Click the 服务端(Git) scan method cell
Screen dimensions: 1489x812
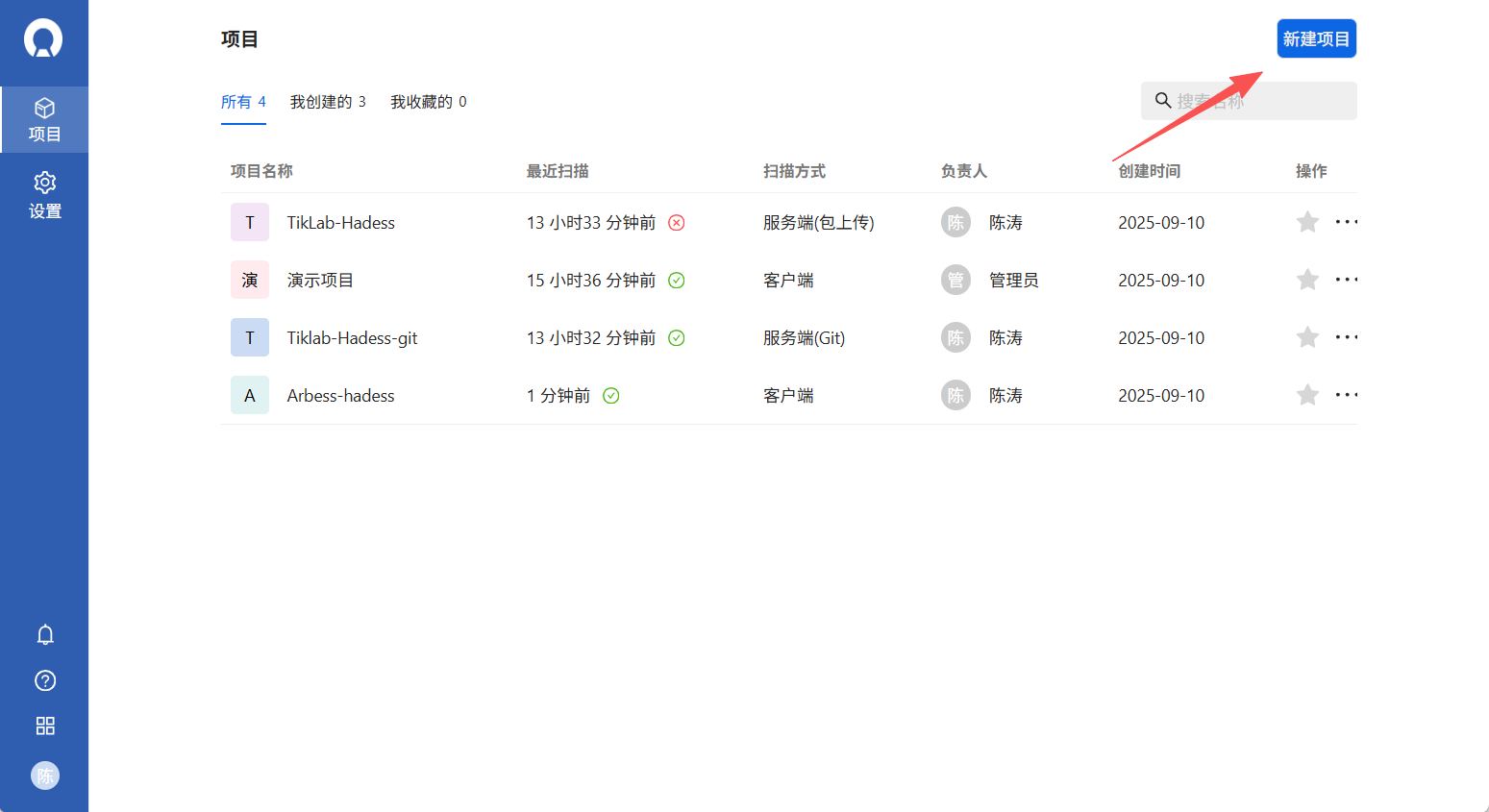[x=805, y=338]
